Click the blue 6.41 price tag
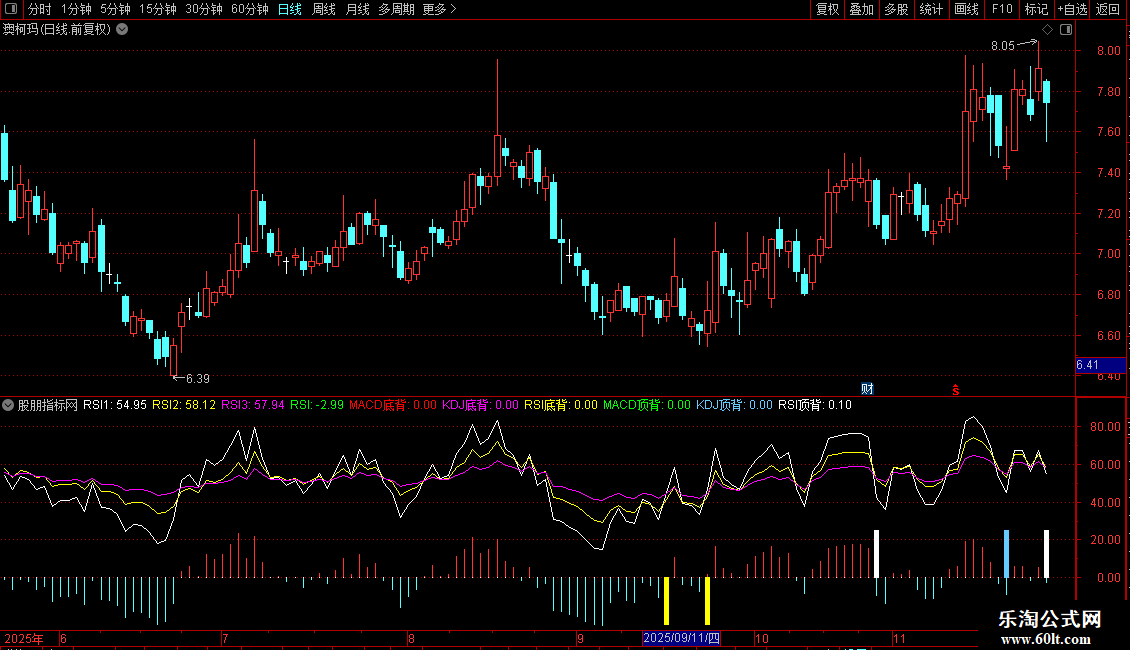Image resolution: width=1130 pixels, height=650 pixels. pos(1100,365)
